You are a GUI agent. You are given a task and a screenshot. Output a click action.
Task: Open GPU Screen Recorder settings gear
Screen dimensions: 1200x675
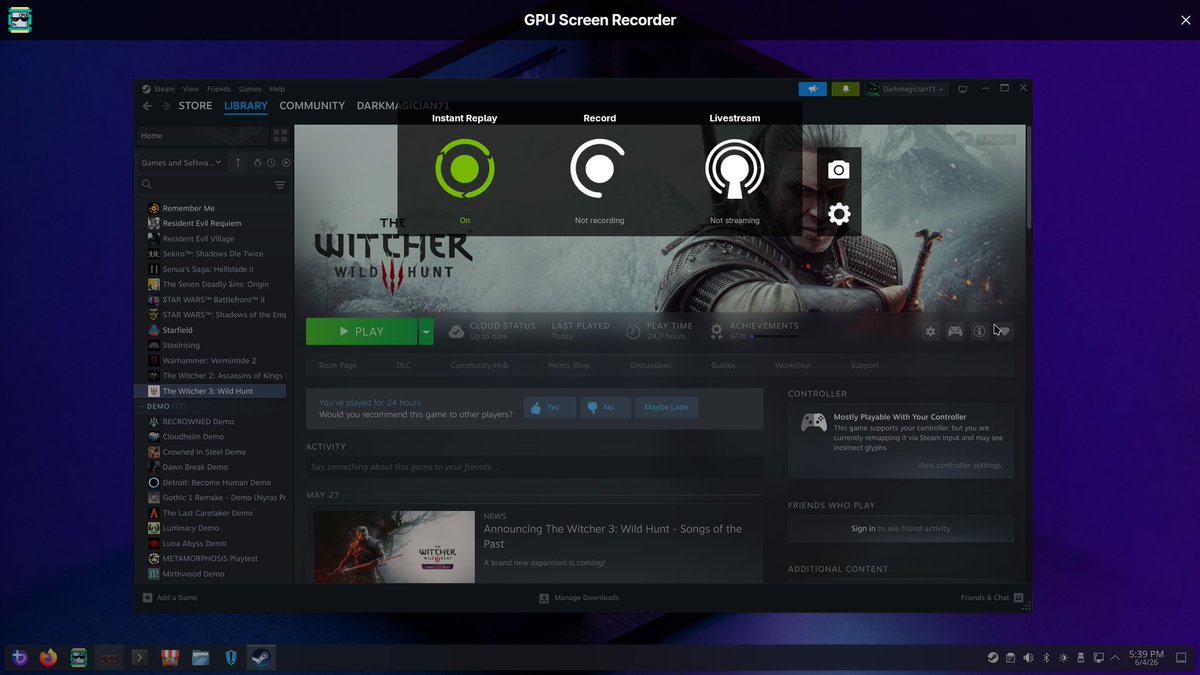click(839, 213)
